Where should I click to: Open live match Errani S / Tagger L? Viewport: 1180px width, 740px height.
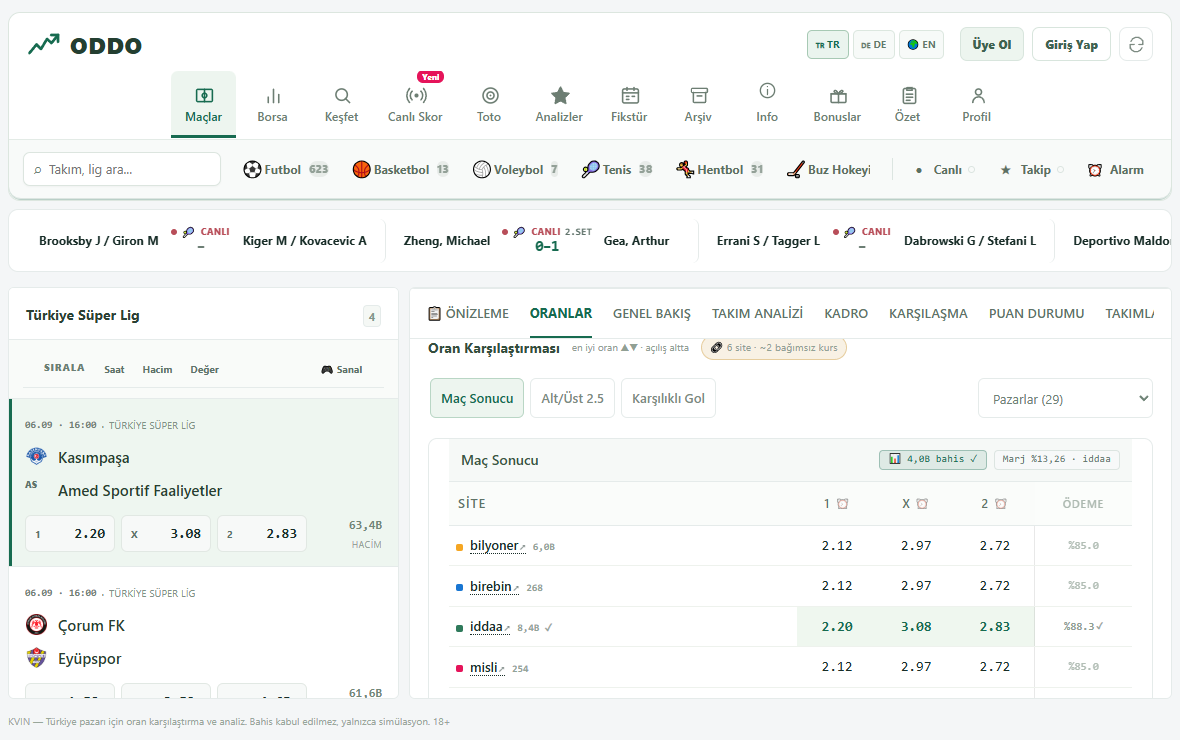(x=876, y=241)
